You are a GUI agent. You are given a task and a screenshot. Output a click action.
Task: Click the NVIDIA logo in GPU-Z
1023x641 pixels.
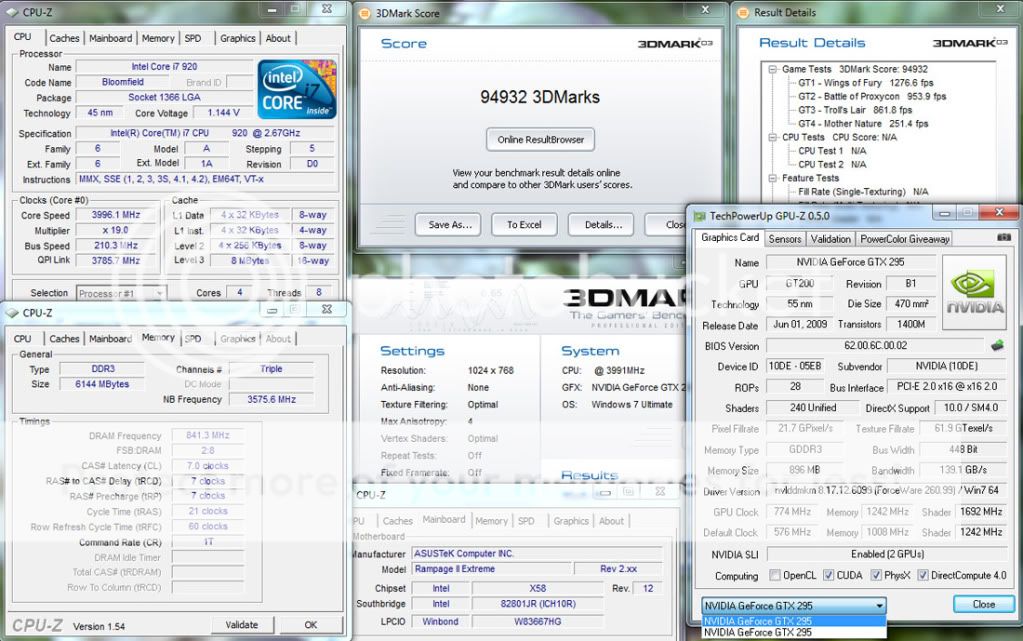pyautogui.click(x=975, y=292)
